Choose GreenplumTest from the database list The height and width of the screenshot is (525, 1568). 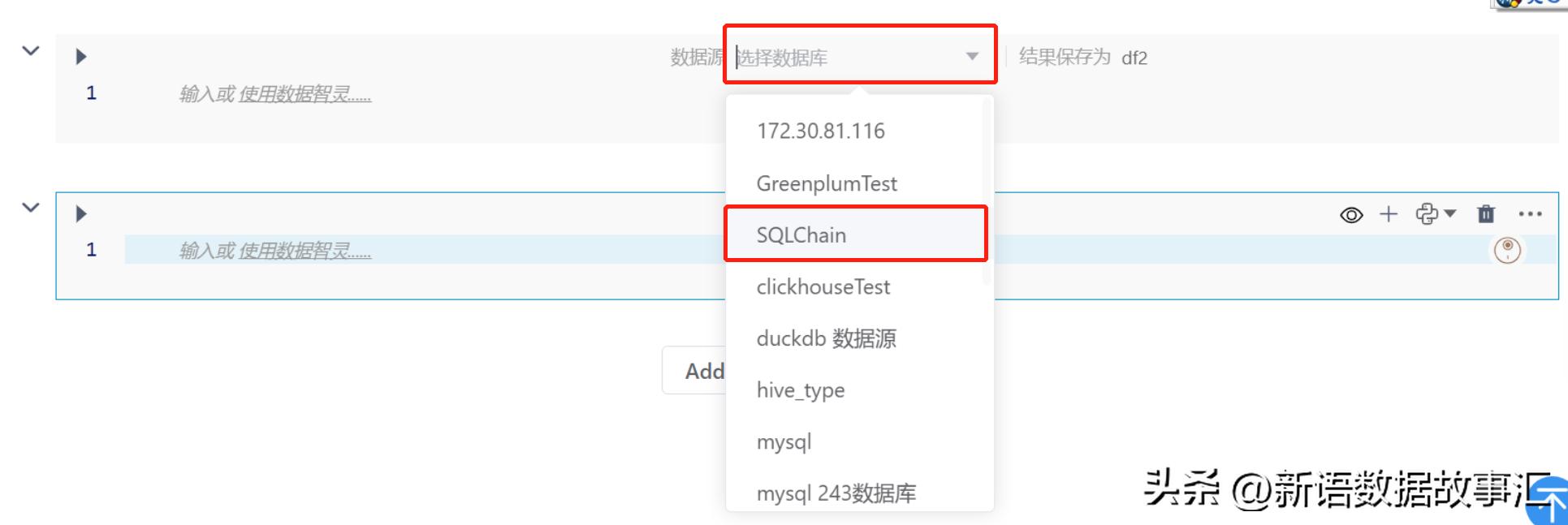click(x=827, y=183)
